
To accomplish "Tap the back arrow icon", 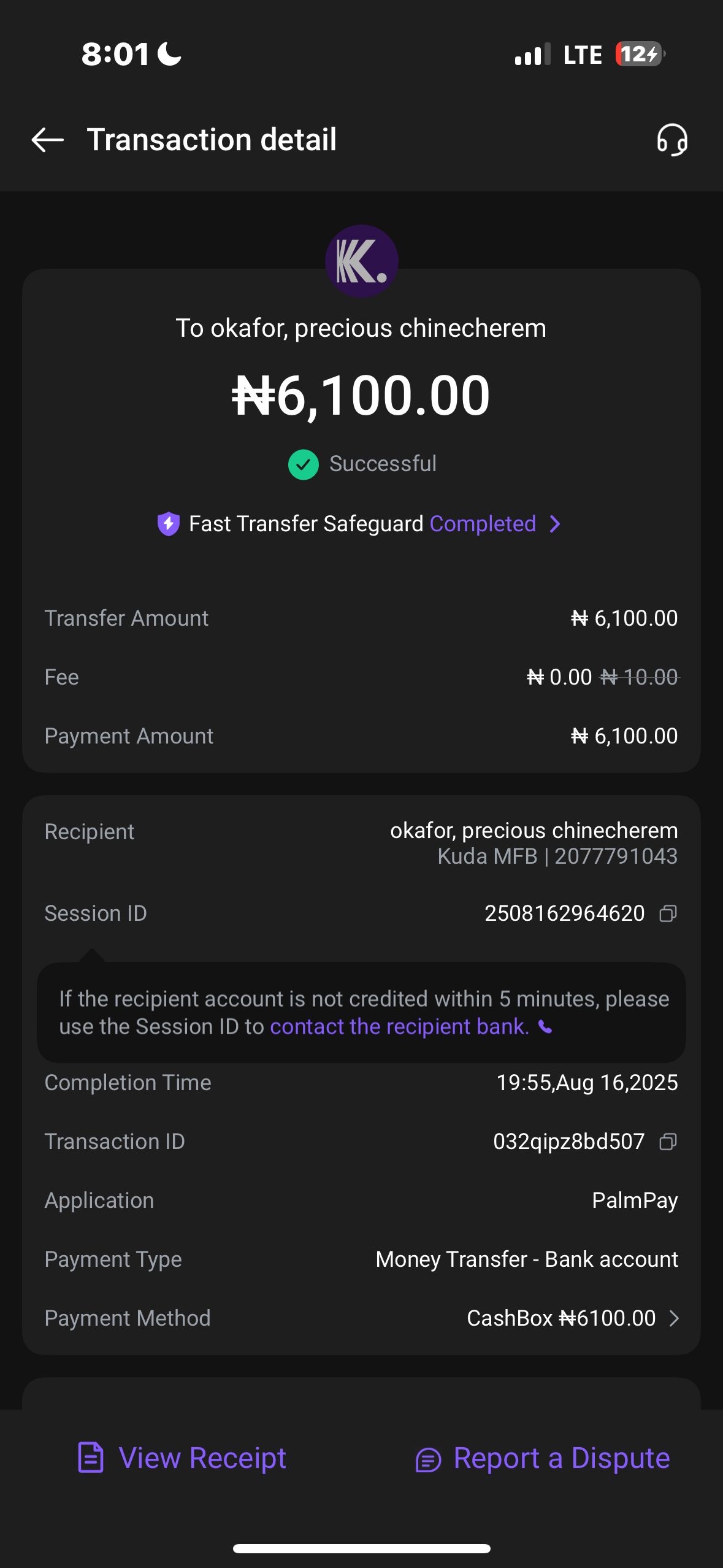I will coord(47,140).
